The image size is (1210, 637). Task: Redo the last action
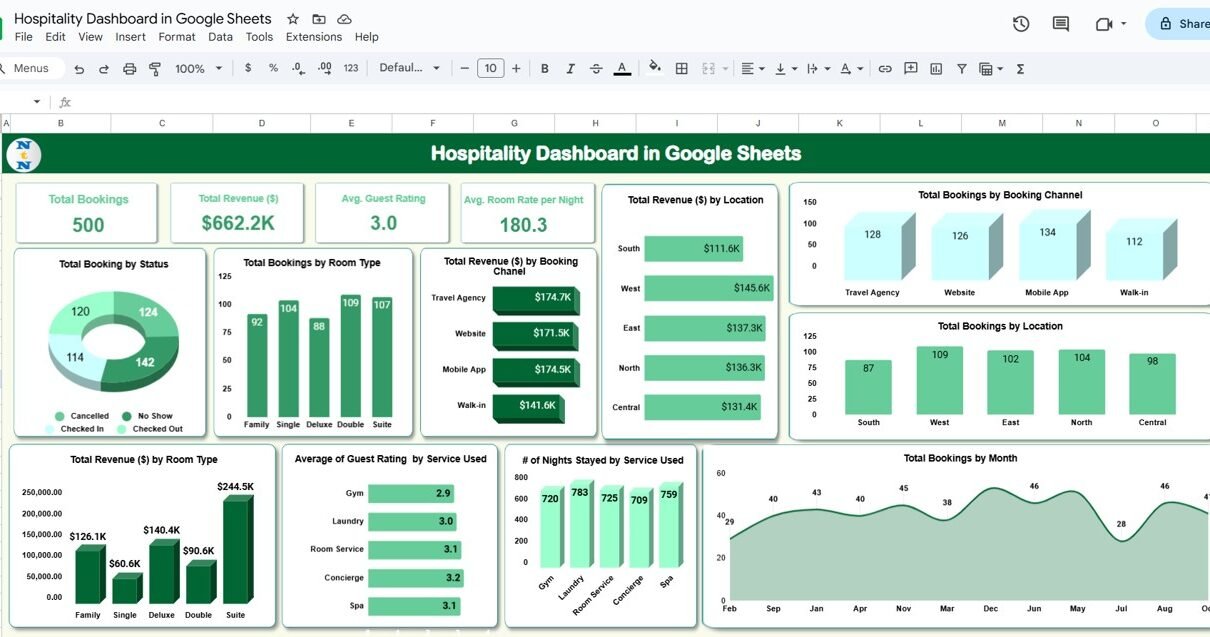[104, 69]
